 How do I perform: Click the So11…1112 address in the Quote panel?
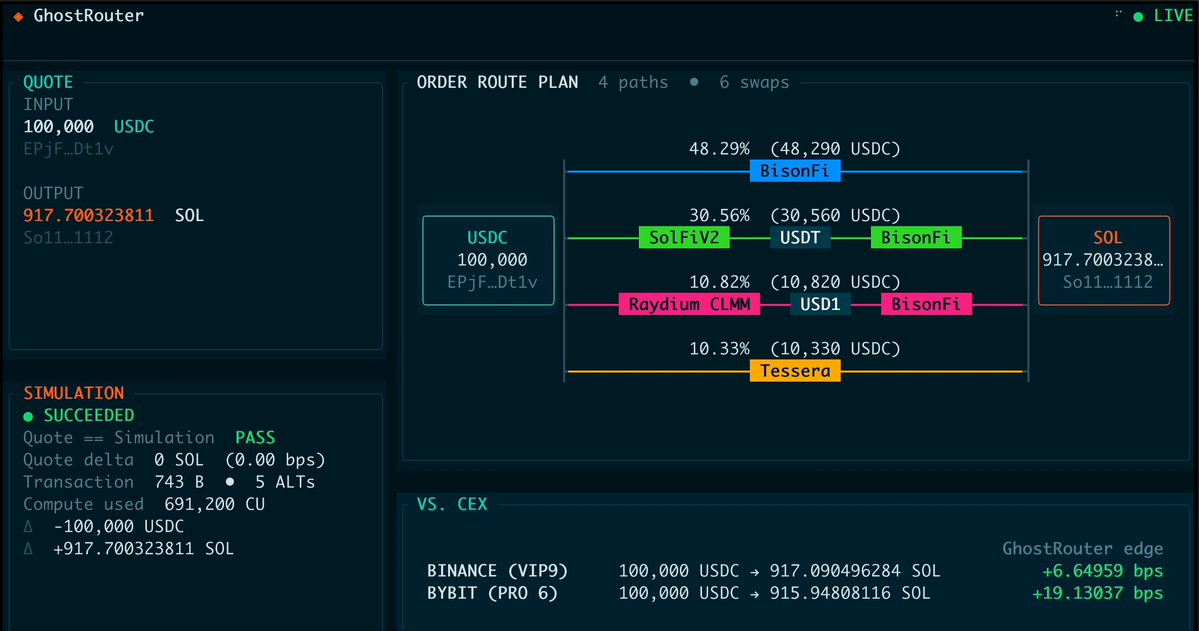[x=68, y=237]
